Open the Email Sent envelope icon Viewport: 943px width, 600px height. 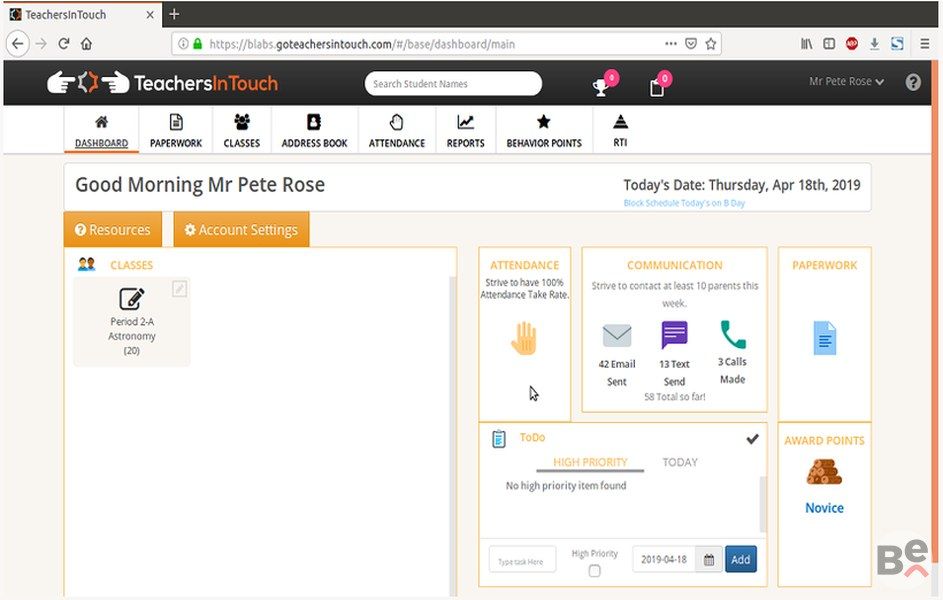pyautogui.click(x=617, y=336)
